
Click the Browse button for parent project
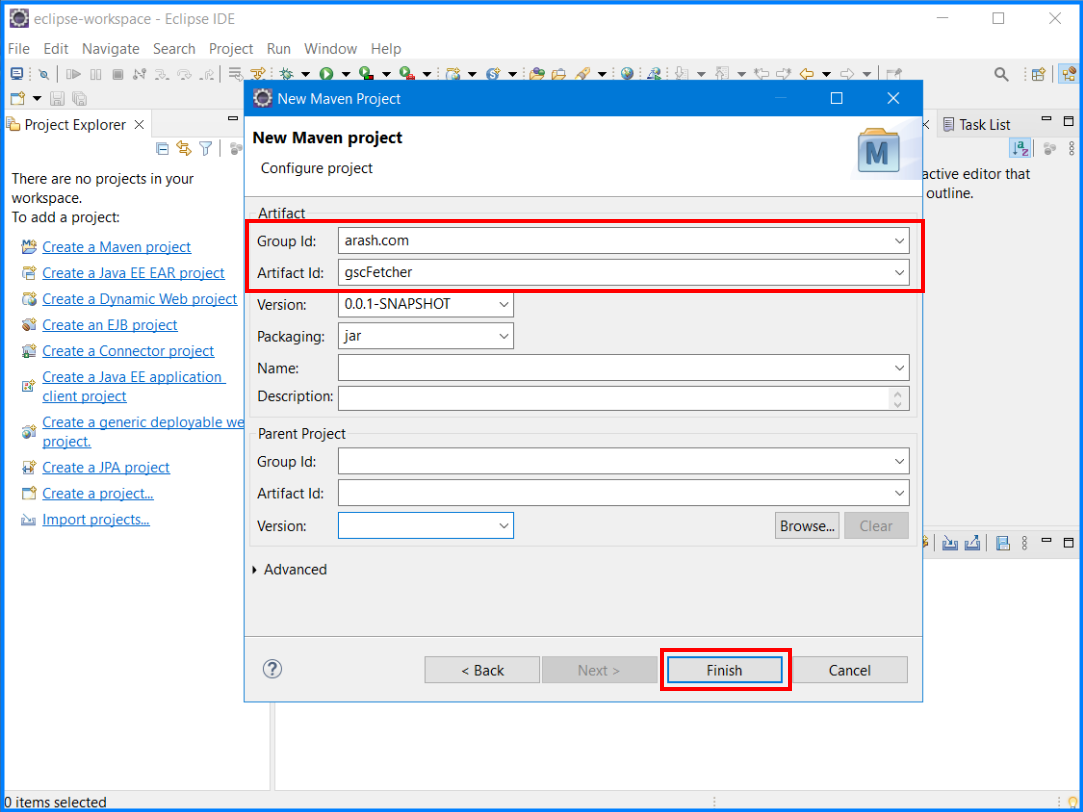click(806, 525)
